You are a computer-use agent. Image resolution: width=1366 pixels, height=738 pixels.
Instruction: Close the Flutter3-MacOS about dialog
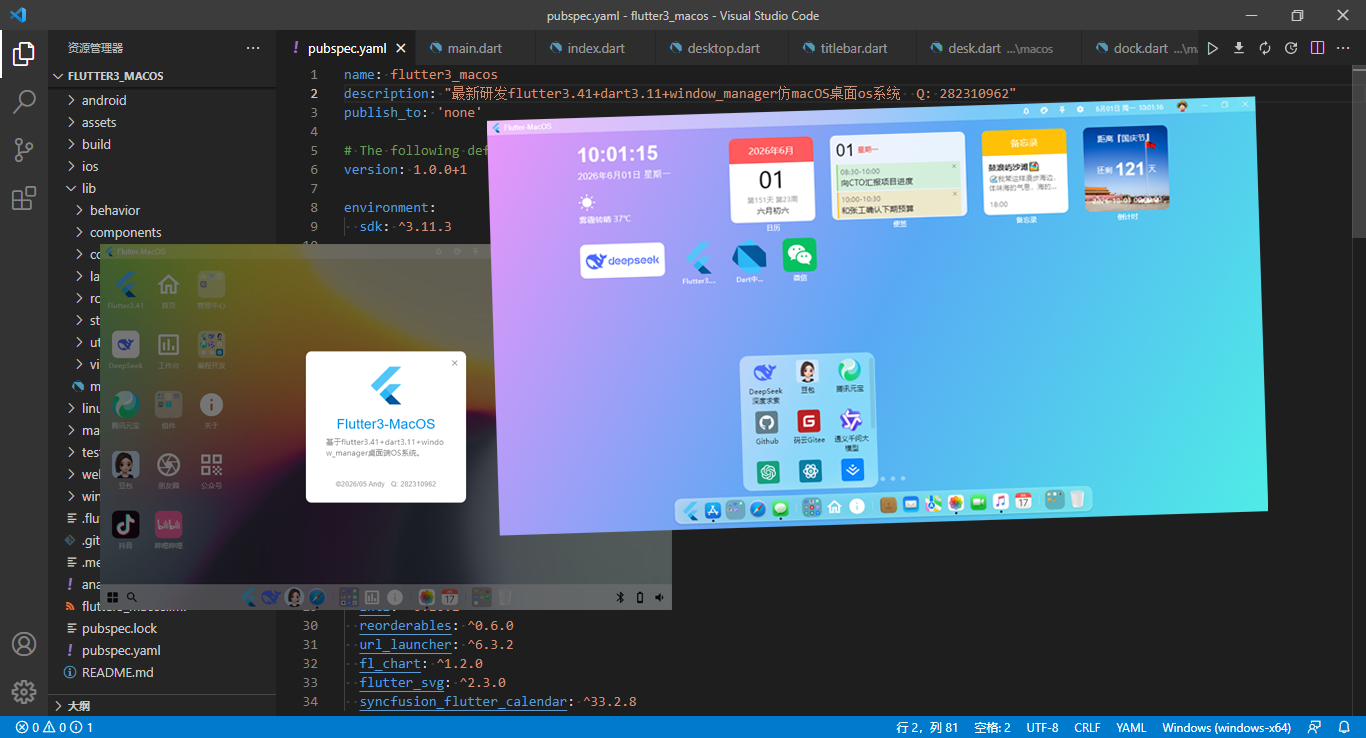[455, 363]
